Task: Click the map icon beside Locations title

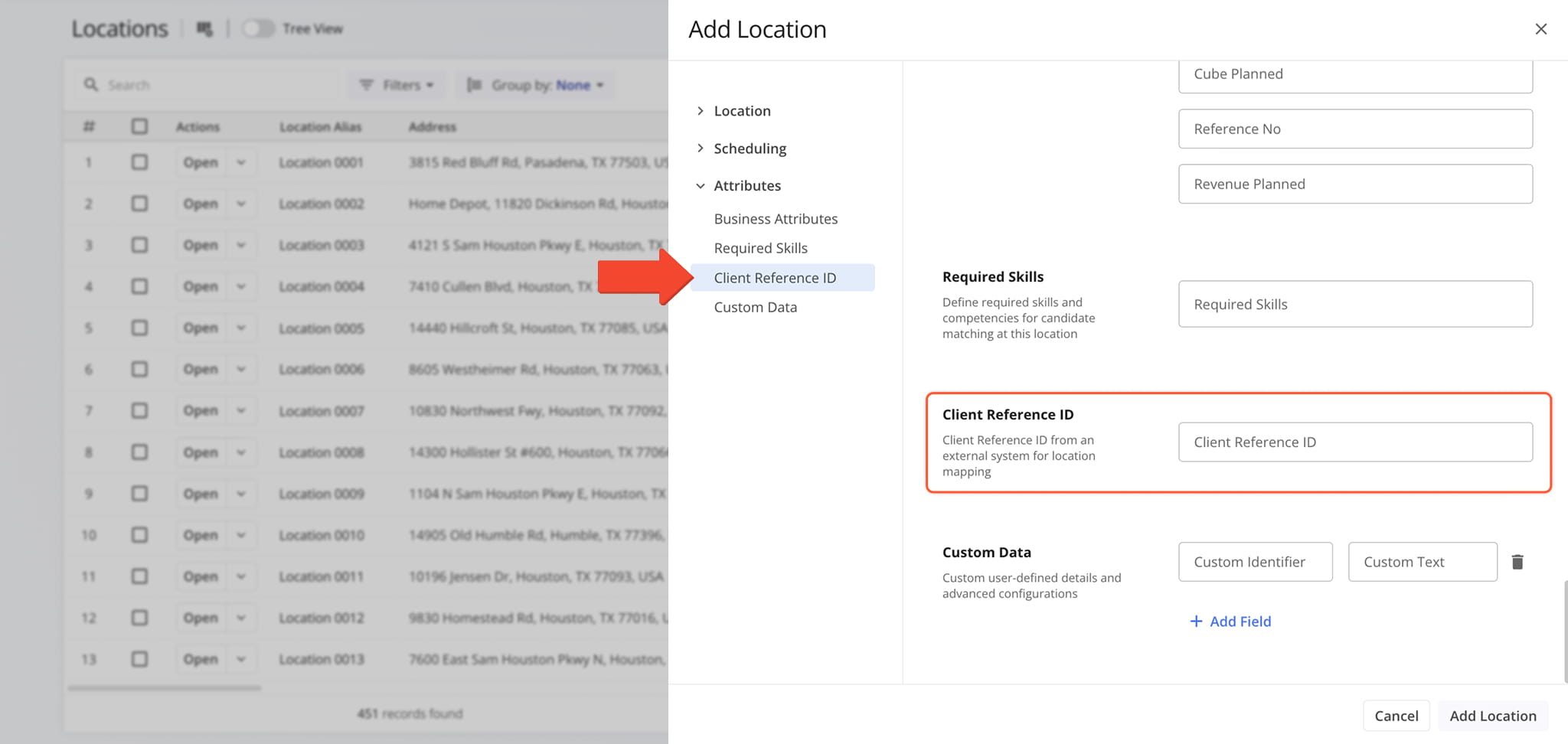Action: point(204,29)
